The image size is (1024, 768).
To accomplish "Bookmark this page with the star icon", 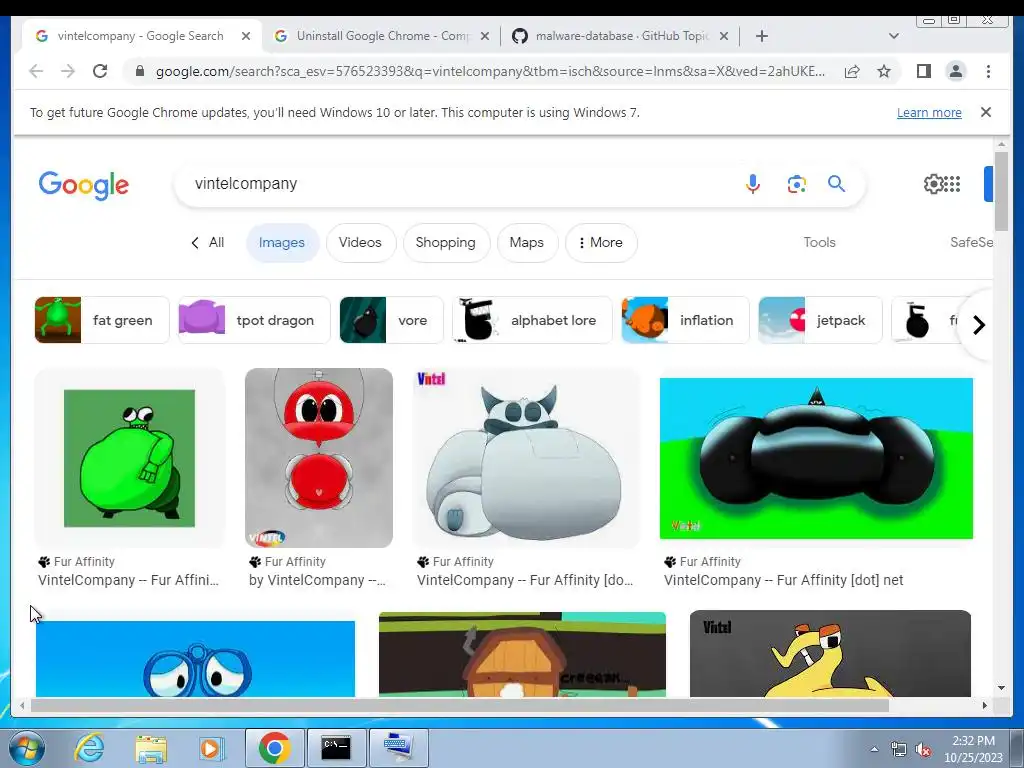I will tap(884, 71).
